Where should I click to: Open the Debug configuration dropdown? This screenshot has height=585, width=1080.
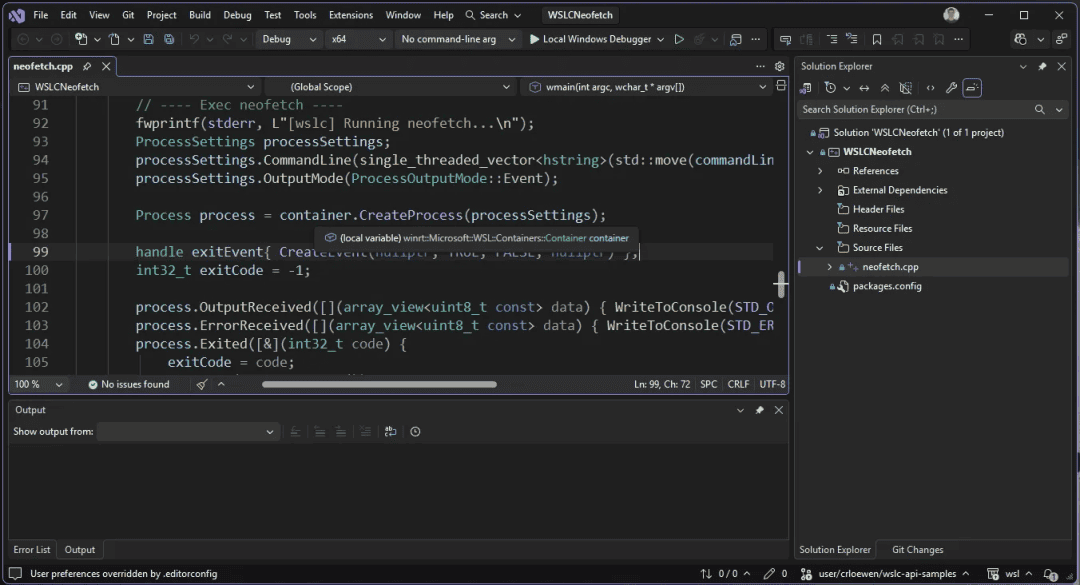tap(289, 39)
